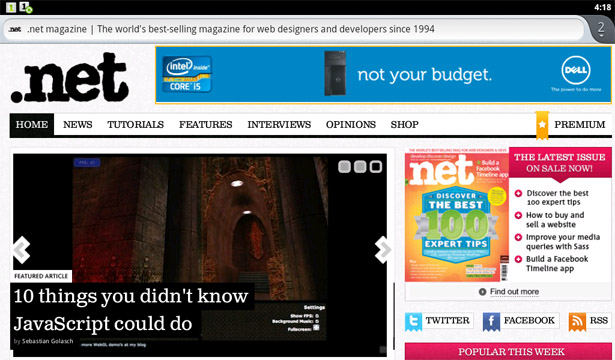This screenshot has width=615, height=360.
Task: Click the .net magazine logo
Action: click(70, 78)
